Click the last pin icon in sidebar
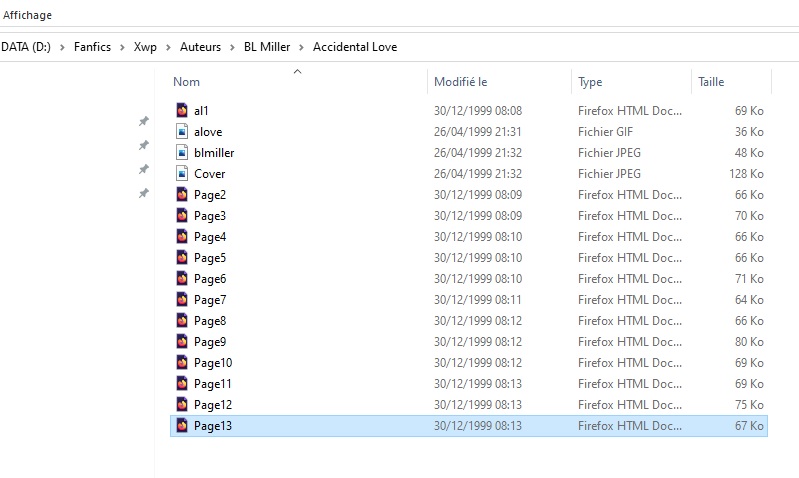 click(143, 193)
